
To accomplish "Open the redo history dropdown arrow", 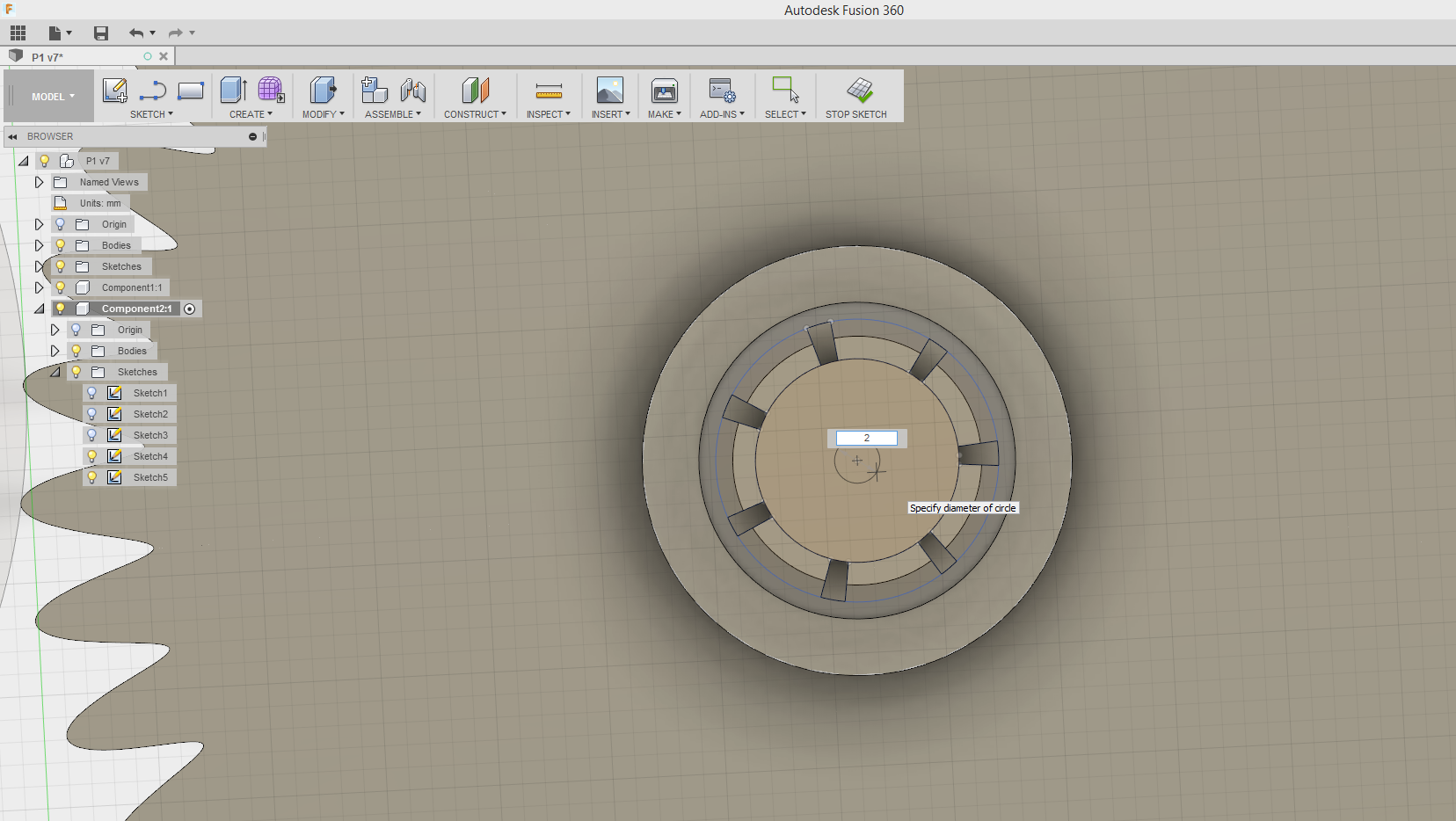I will 192,33.
